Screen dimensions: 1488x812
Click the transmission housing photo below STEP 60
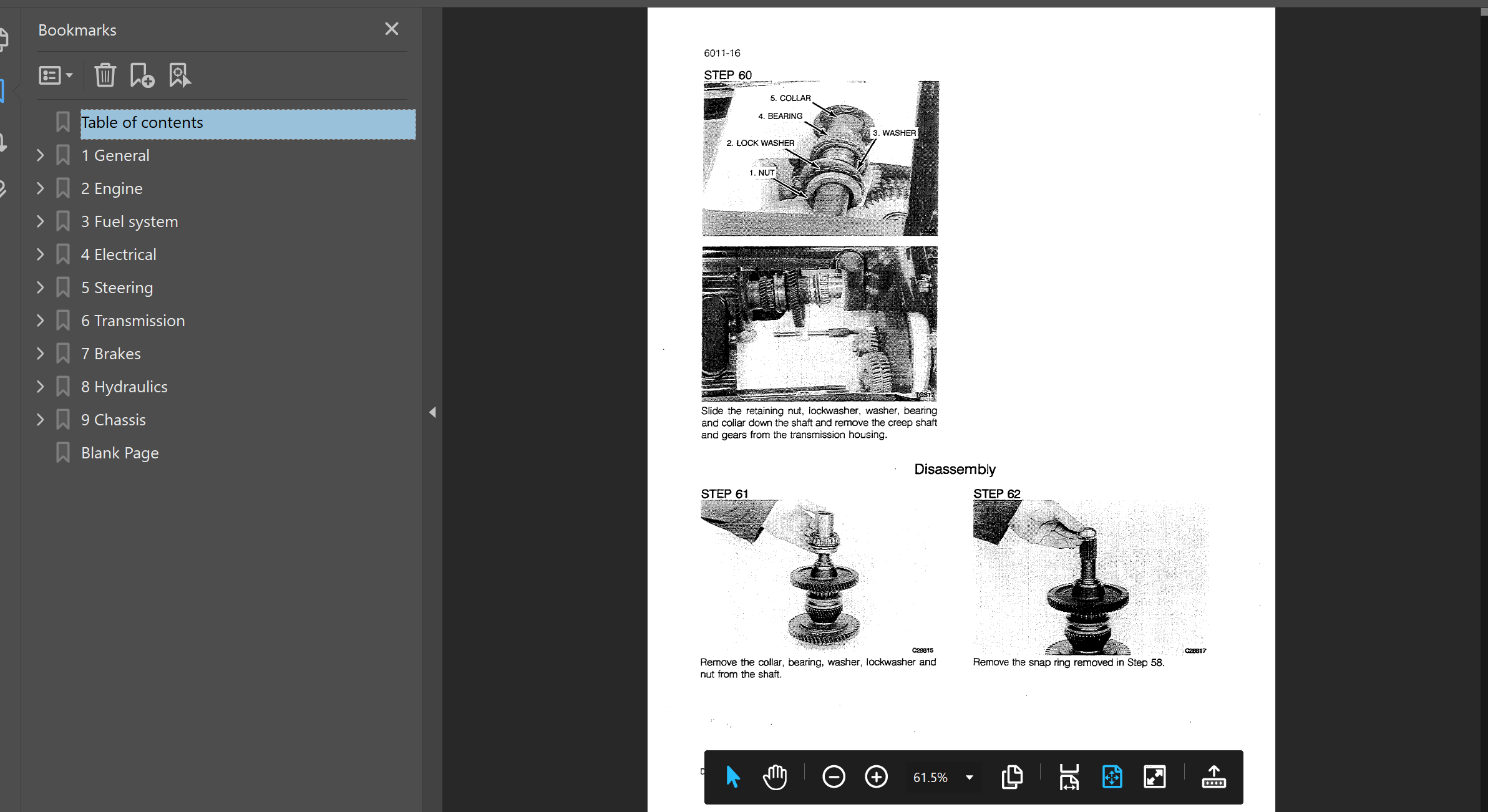[x=819, y=323]
